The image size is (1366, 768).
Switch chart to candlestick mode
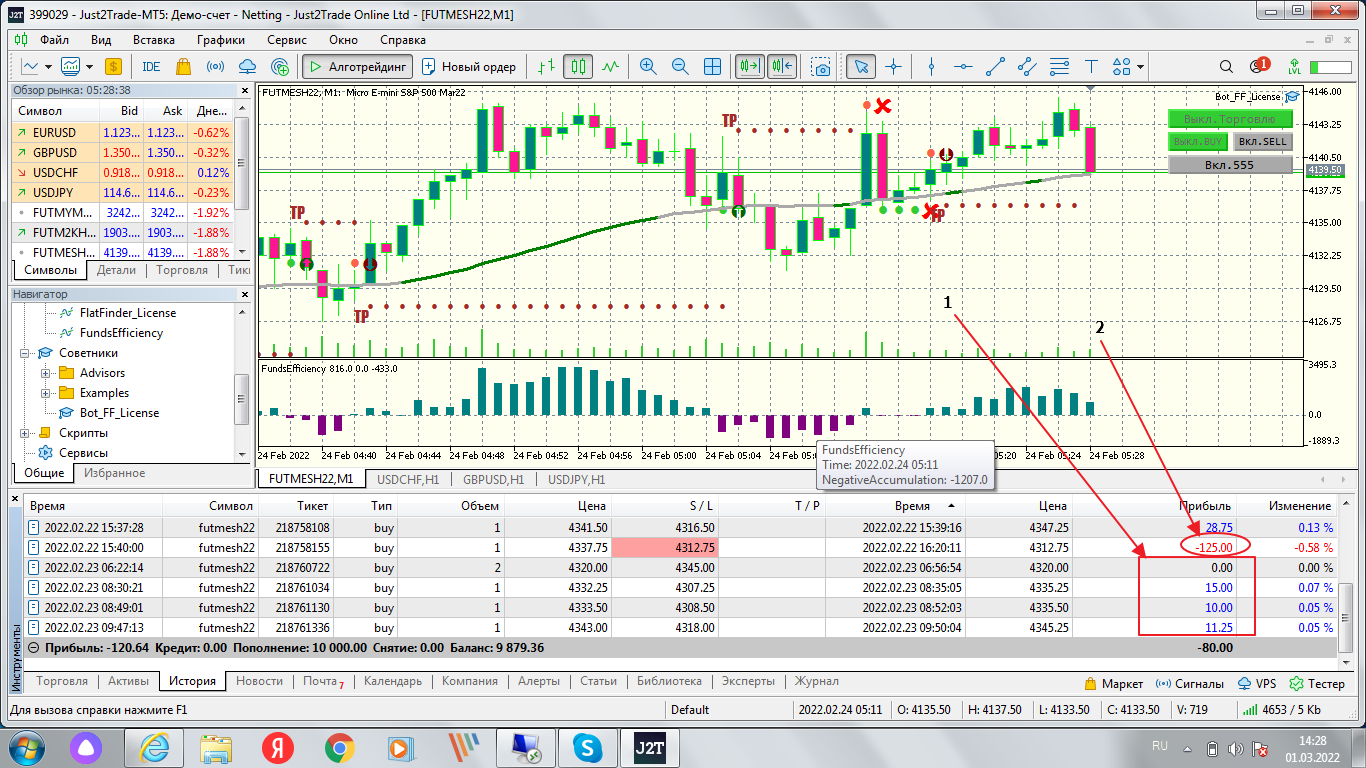pos(578,67)
